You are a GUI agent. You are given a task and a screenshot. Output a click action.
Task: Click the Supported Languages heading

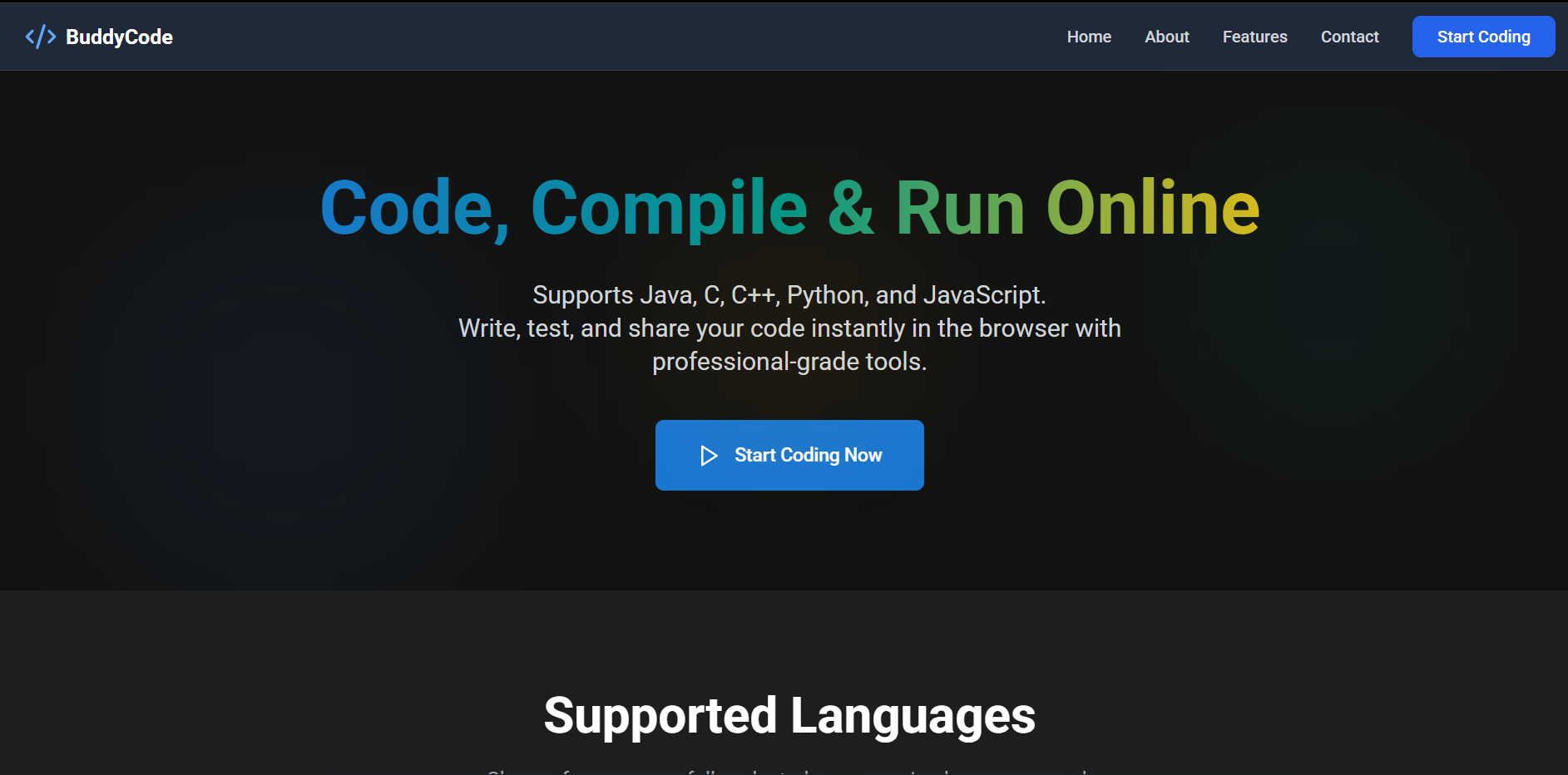click(789, 715)
